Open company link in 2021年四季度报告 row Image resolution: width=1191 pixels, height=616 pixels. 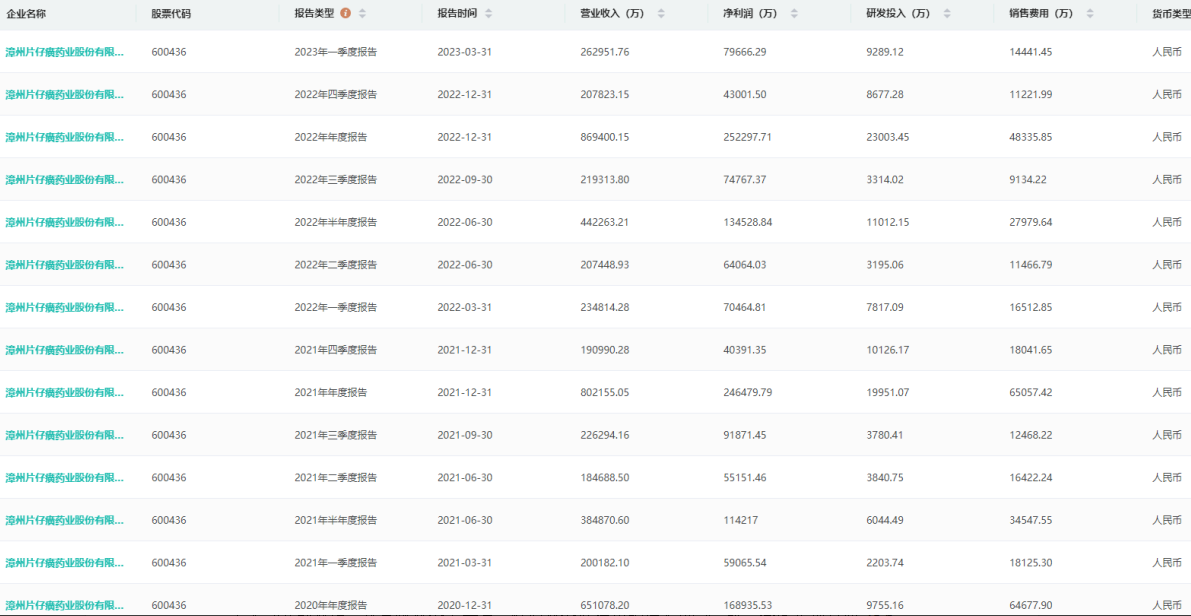point(65,350)
